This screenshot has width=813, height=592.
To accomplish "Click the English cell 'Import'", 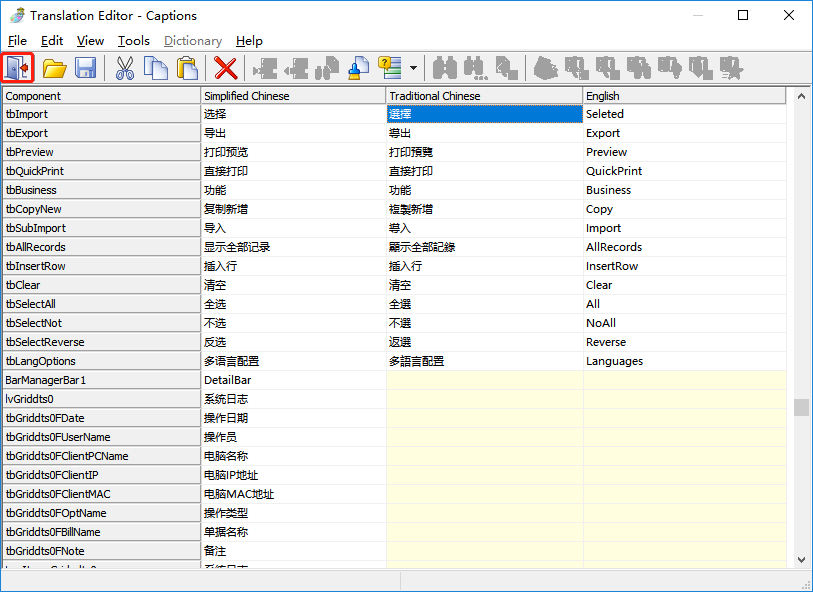I will click(684, 228).
